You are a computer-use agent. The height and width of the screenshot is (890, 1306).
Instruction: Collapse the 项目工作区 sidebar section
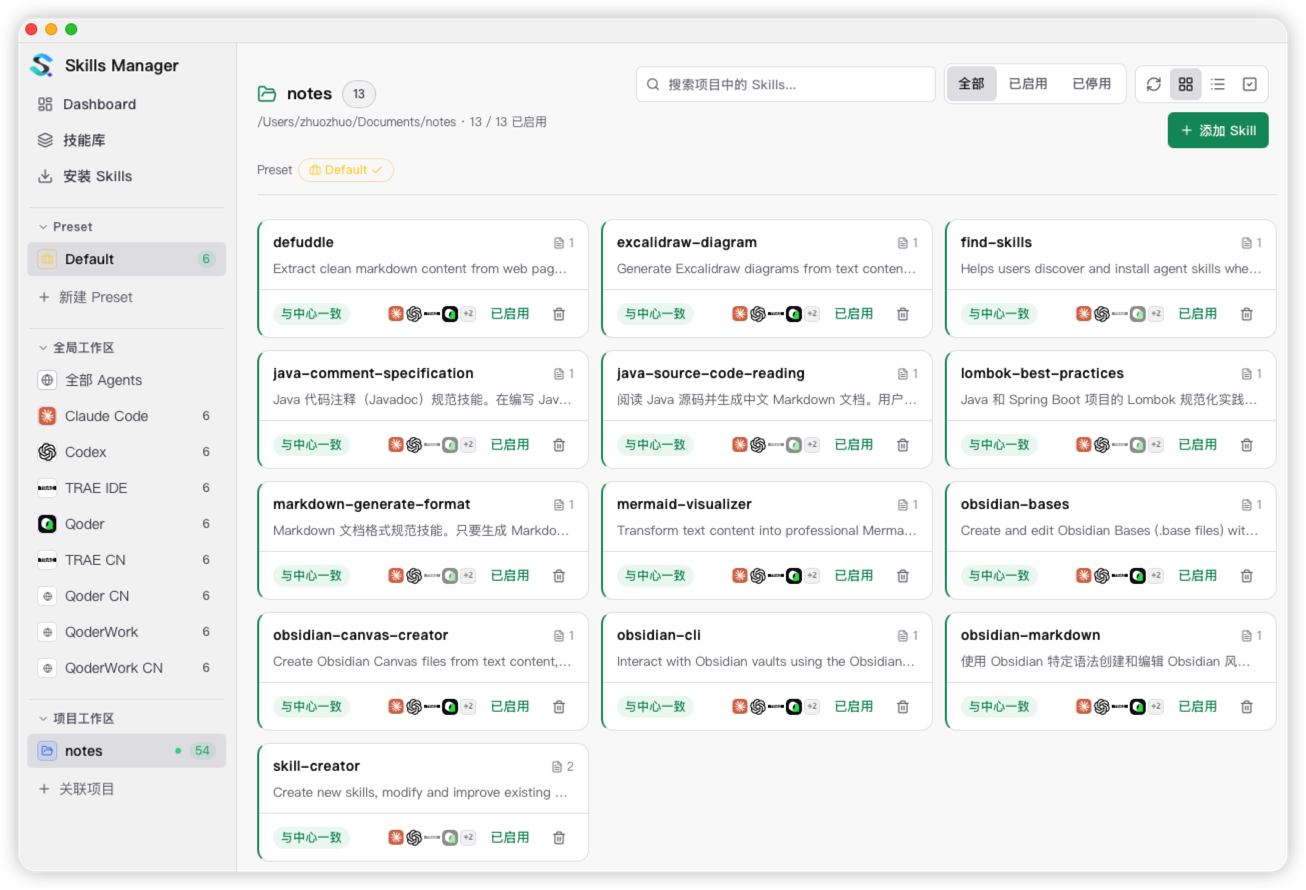(76, 719)
